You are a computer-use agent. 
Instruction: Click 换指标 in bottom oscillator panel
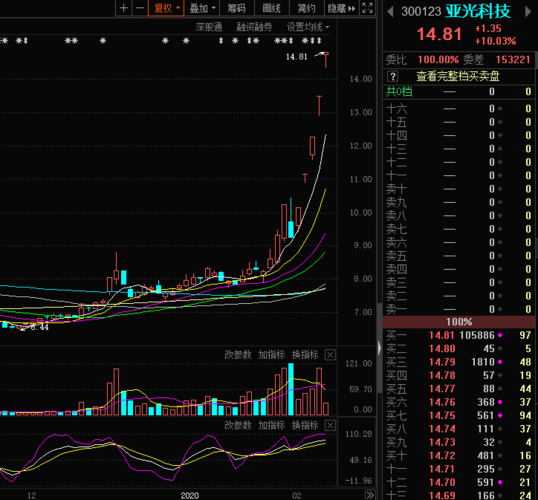click(x=305, y=426)
